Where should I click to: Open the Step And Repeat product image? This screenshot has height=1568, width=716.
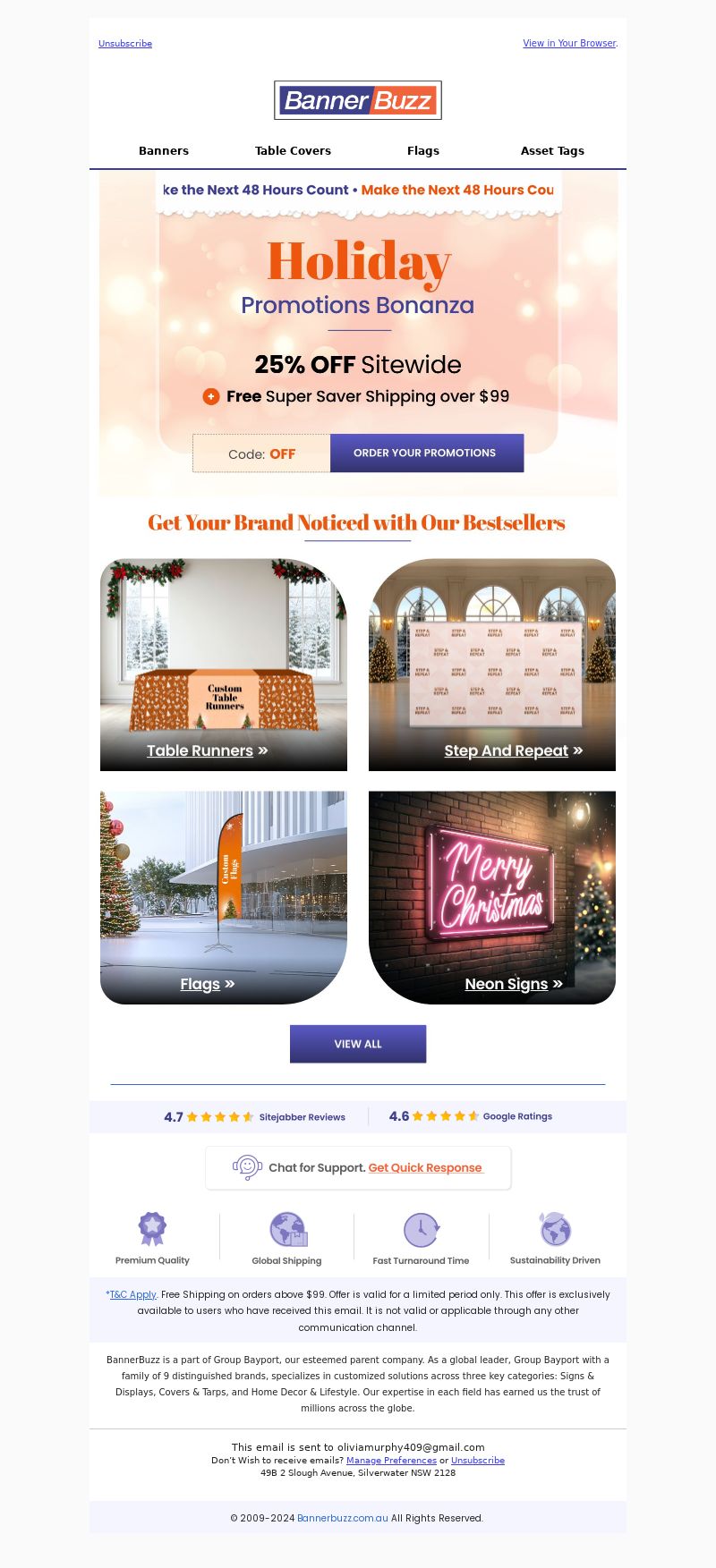(492, 665)
